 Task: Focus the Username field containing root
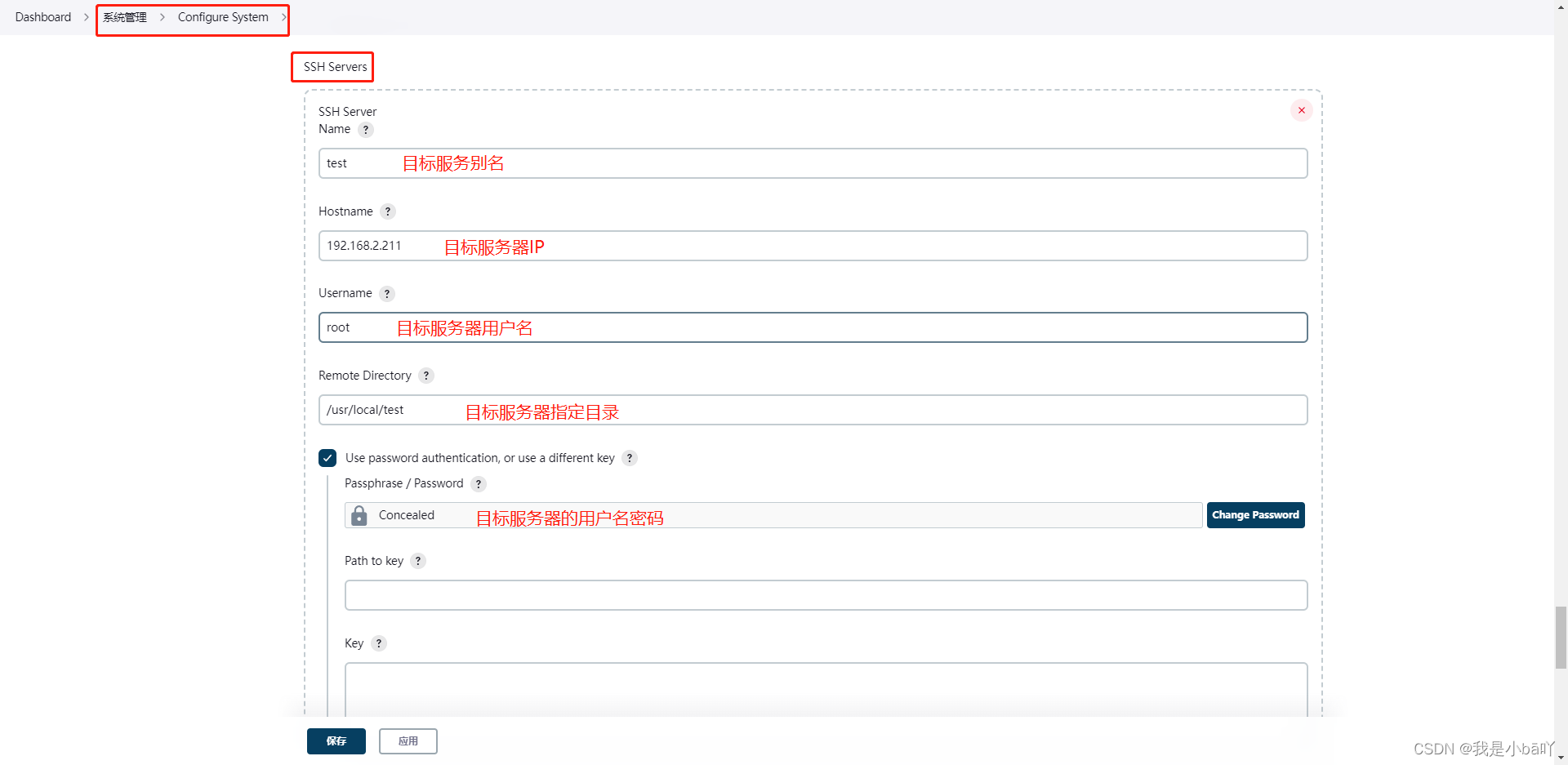813,327
